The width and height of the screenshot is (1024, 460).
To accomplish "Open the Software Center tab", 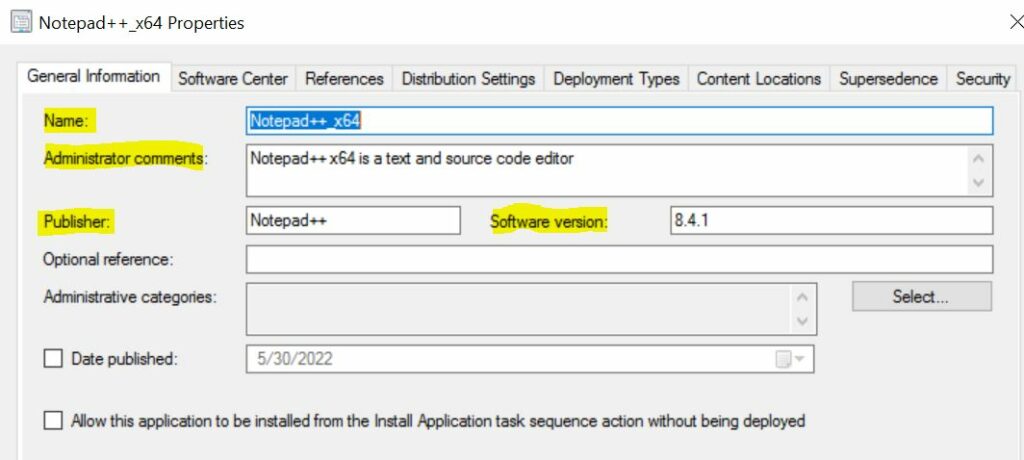I will (233, 79).
